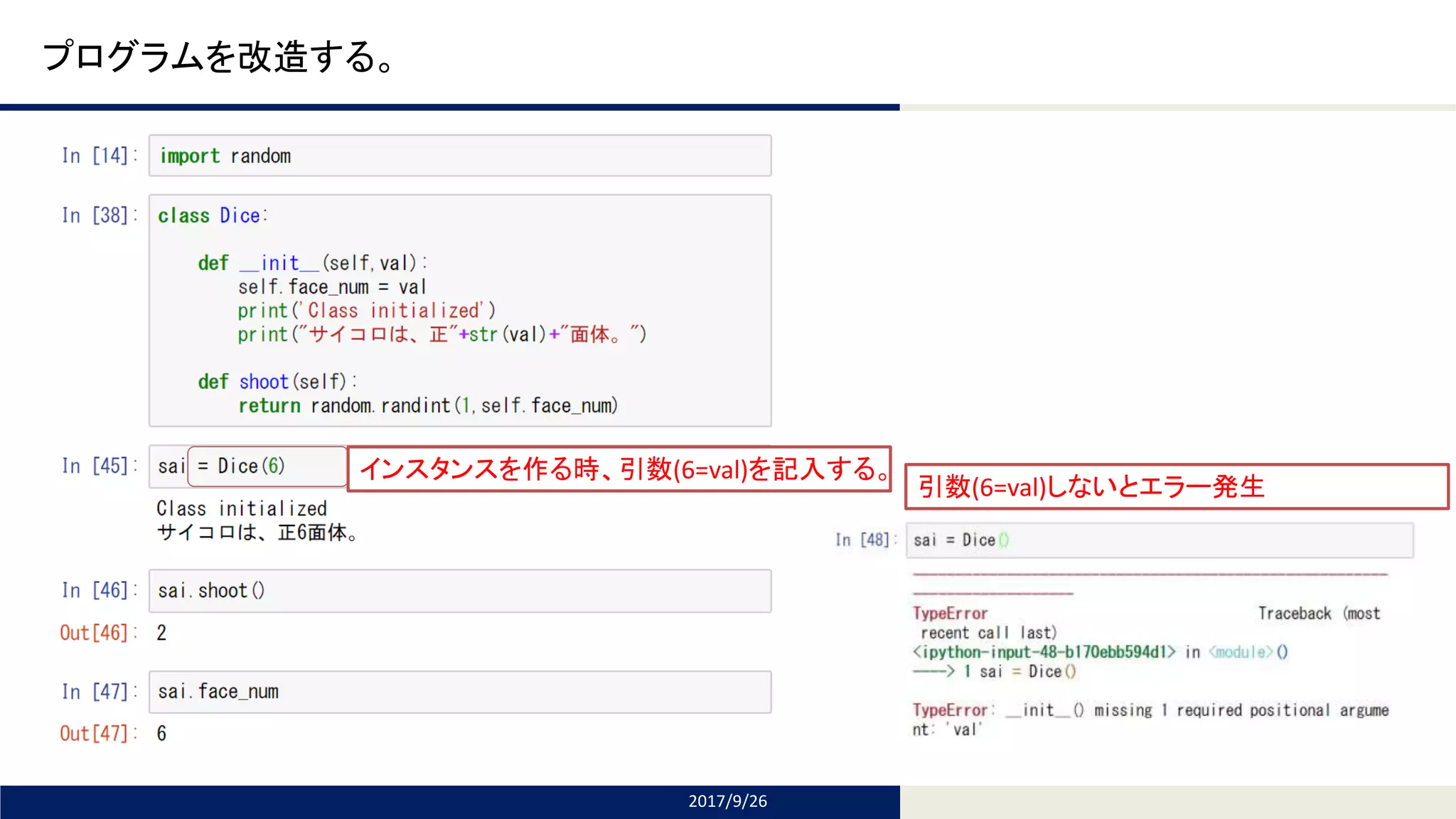The width and height of the screenshot is (1456, 819).
Task: Click the '----> 1 sai = Dice()' traceback line
Action: [995, 672]
